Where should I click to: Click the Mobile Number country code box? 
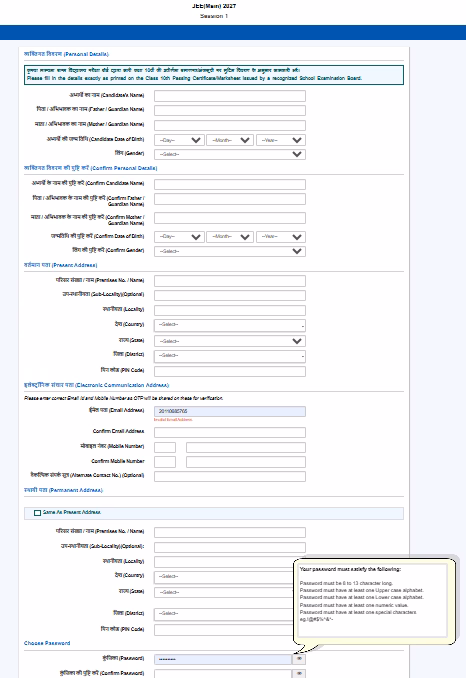[x=165, y=447]
